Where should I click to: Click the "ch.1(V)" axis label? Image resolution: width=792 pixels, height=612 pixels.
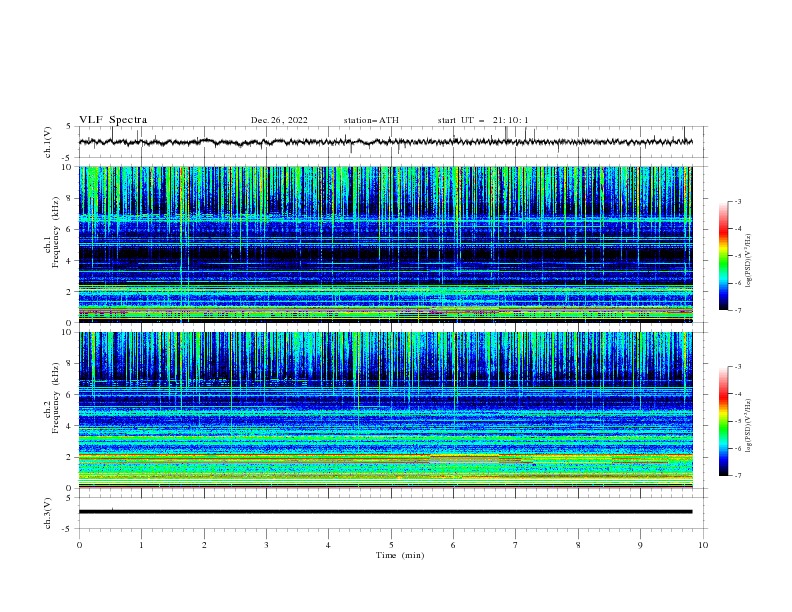[48, 142]
